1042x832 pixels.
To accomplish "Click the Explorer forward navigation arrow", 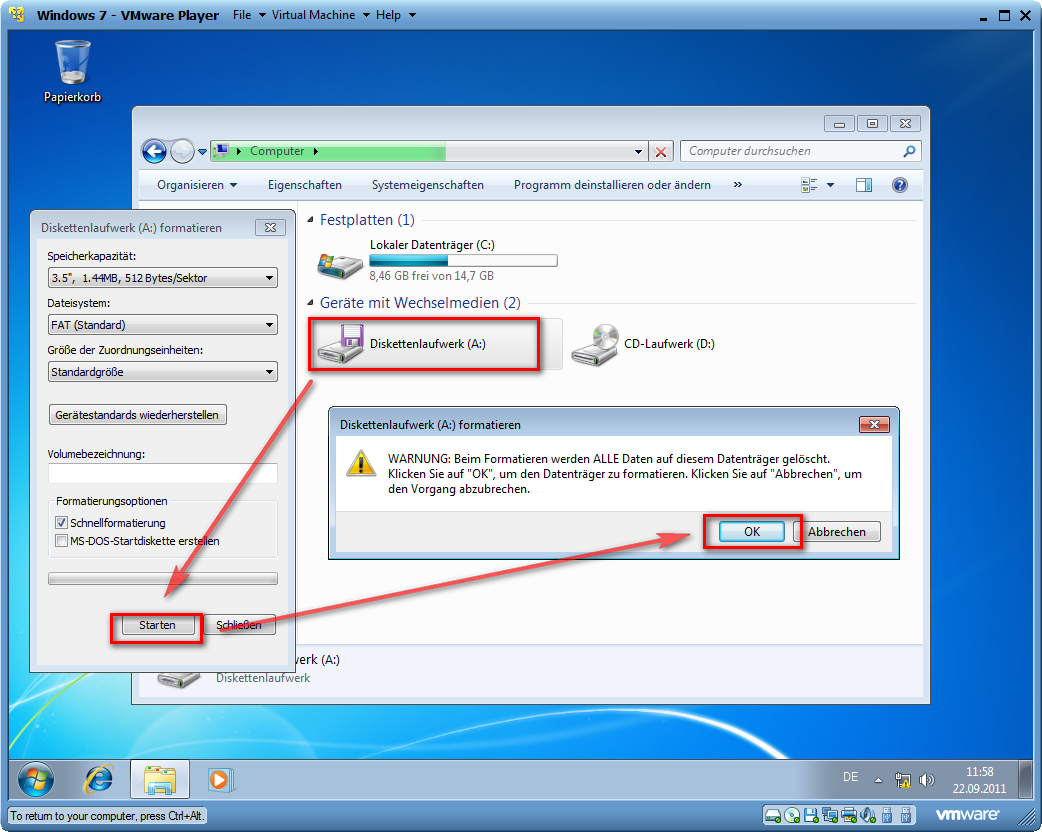I will pyautogui.click(x=182, y=152).
